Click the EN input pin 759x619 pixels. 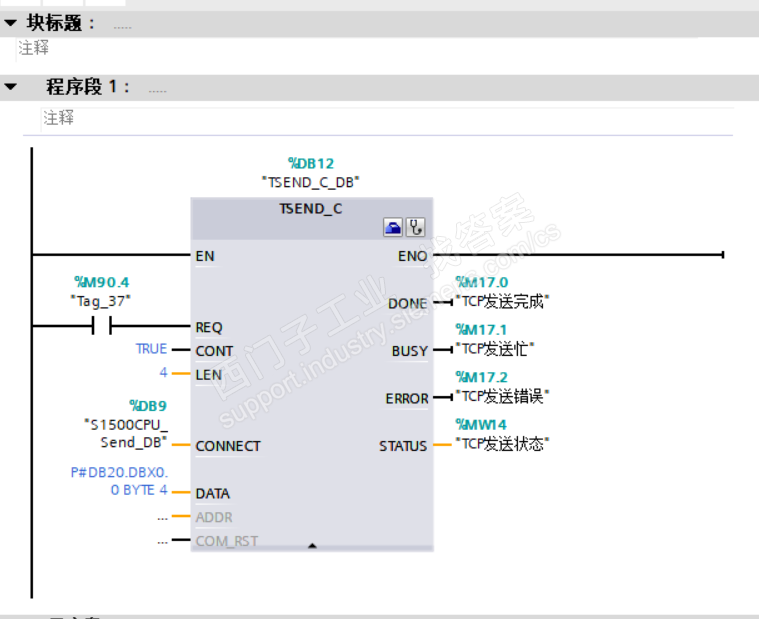coord(205,256)
